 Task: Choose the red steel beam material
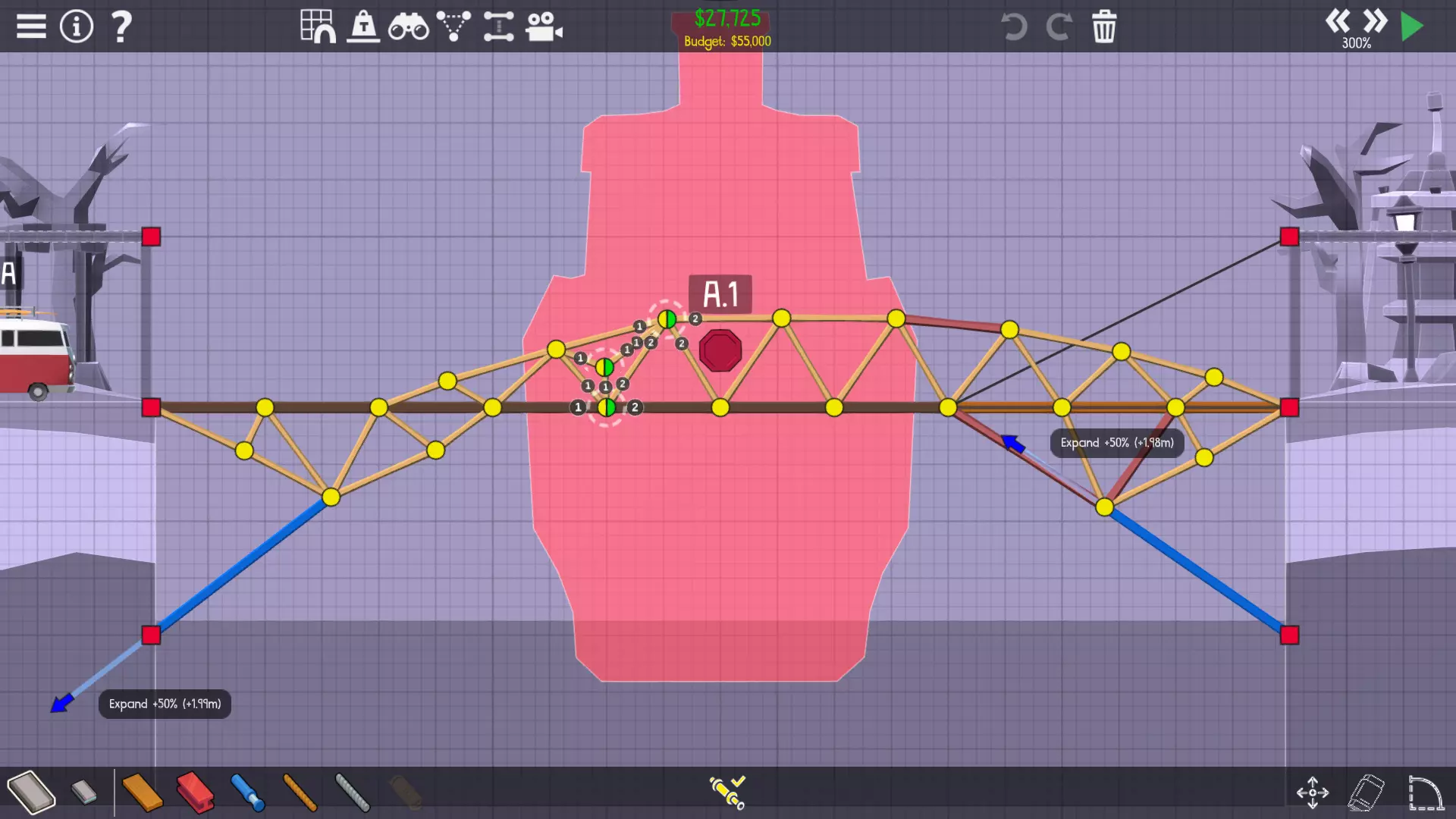tap(195, 792)
